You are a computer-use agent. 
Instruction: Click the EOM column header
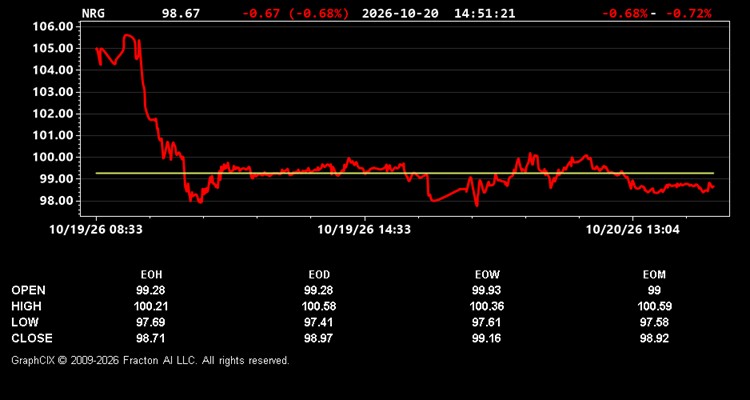coord(654,275)
